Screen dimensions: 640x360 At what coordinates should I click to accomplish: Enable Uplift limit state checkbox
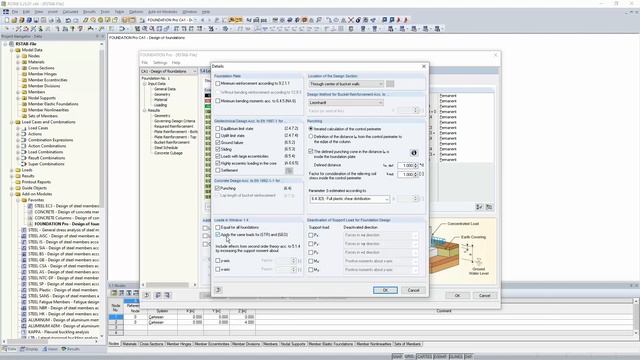(x=218, y=136)
